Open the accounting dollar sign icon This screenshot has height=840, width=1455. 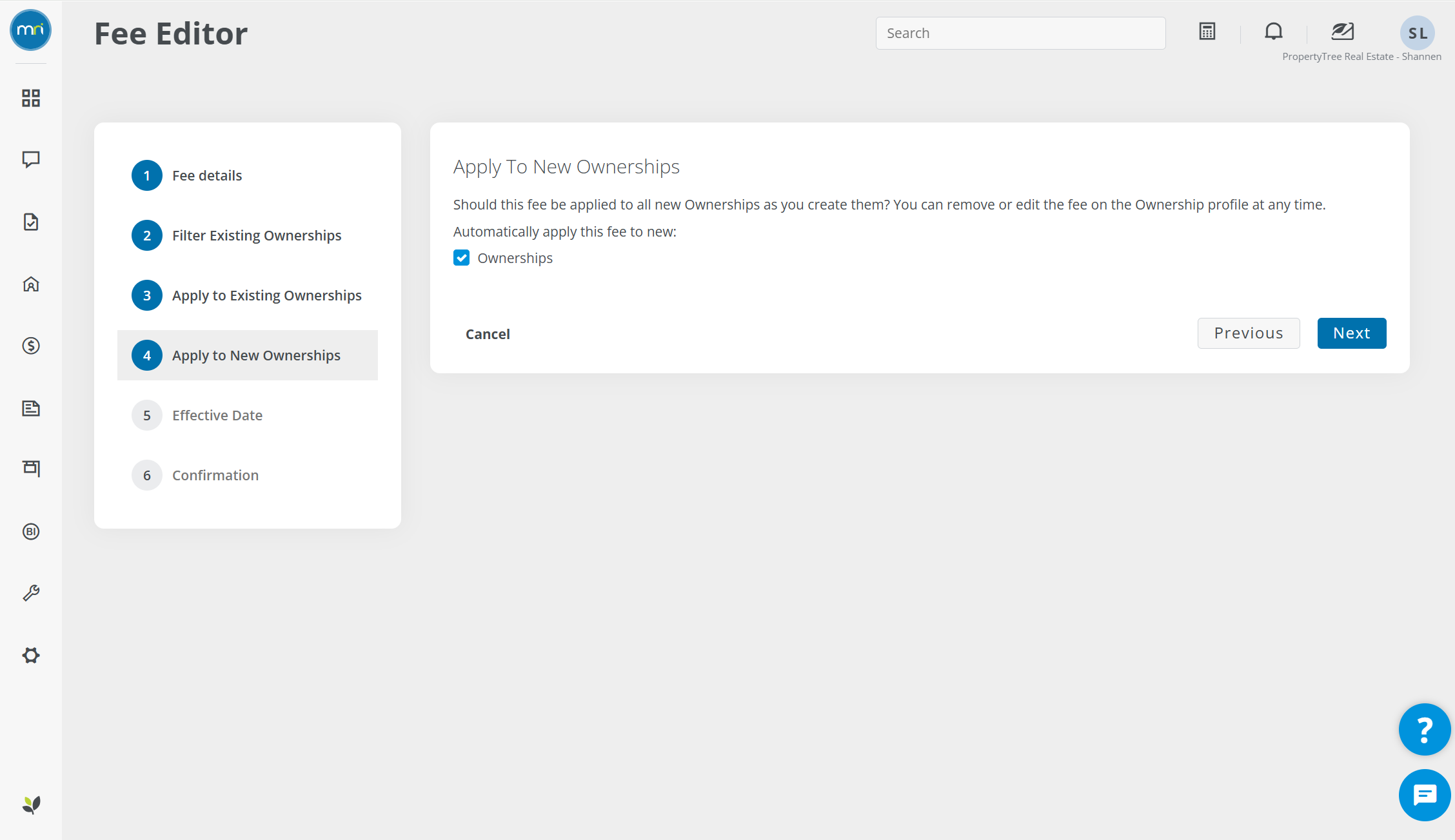[31, 346]
